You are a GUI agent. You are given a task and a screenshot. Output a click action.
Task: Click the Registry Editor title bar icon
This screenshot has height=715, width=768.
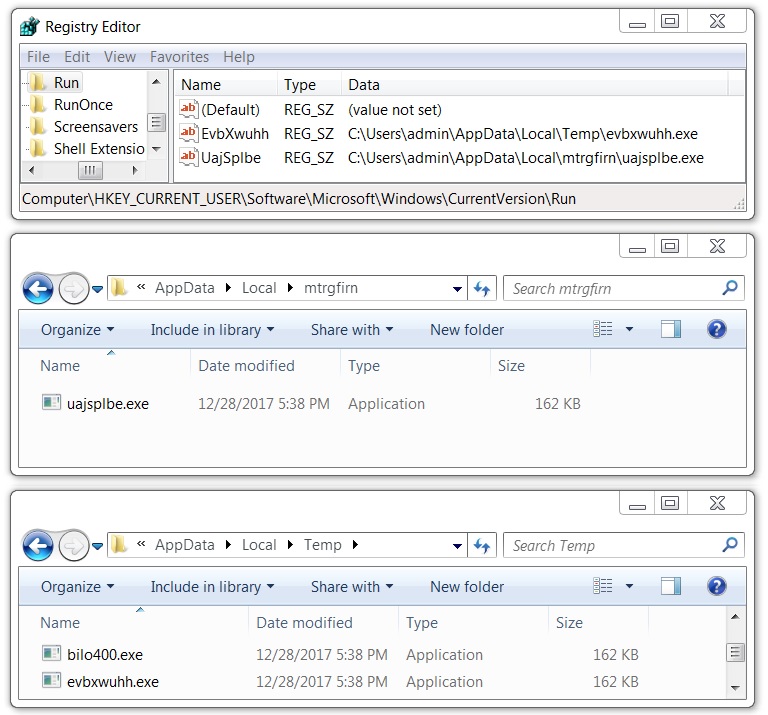(30, 26)
